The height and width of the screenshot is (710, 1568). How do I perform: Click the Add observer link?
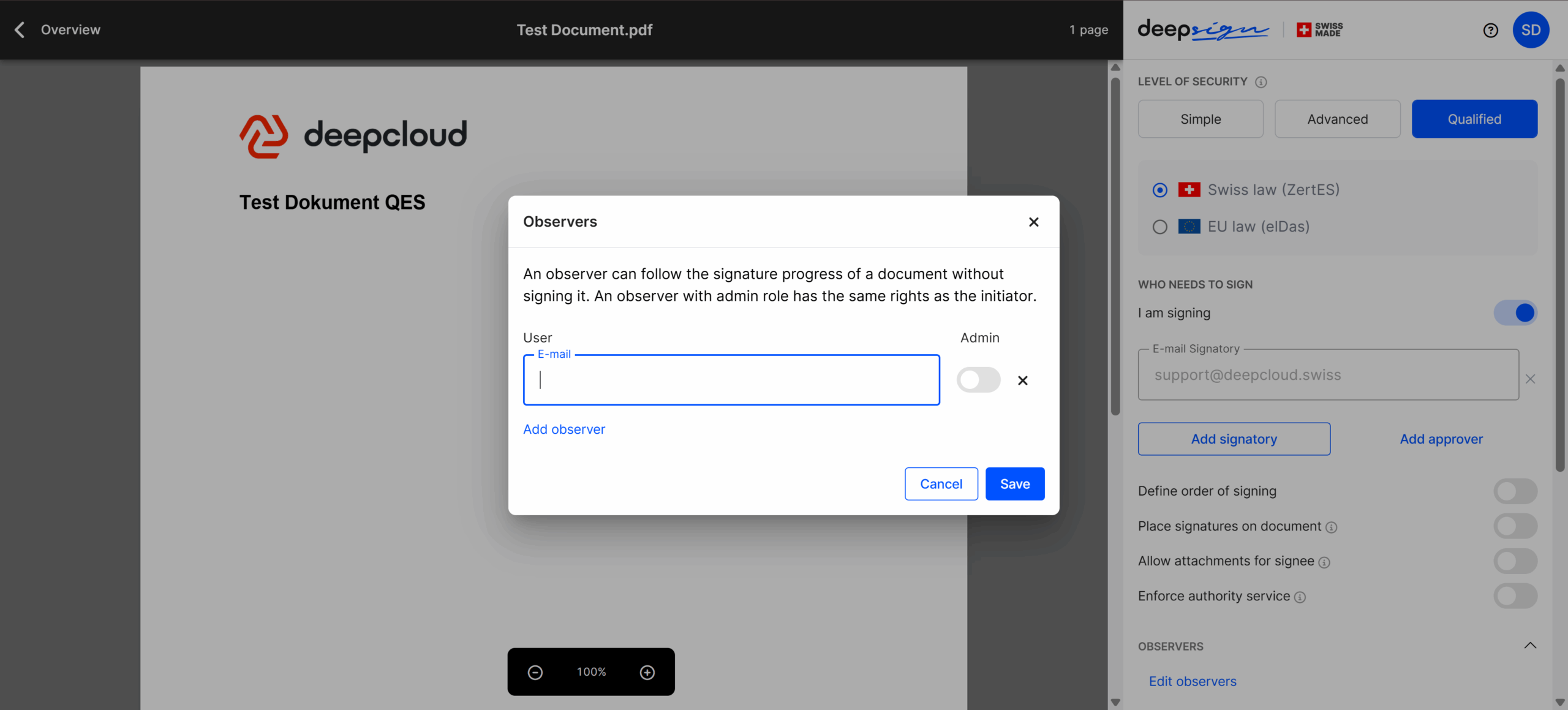[563, 429]
